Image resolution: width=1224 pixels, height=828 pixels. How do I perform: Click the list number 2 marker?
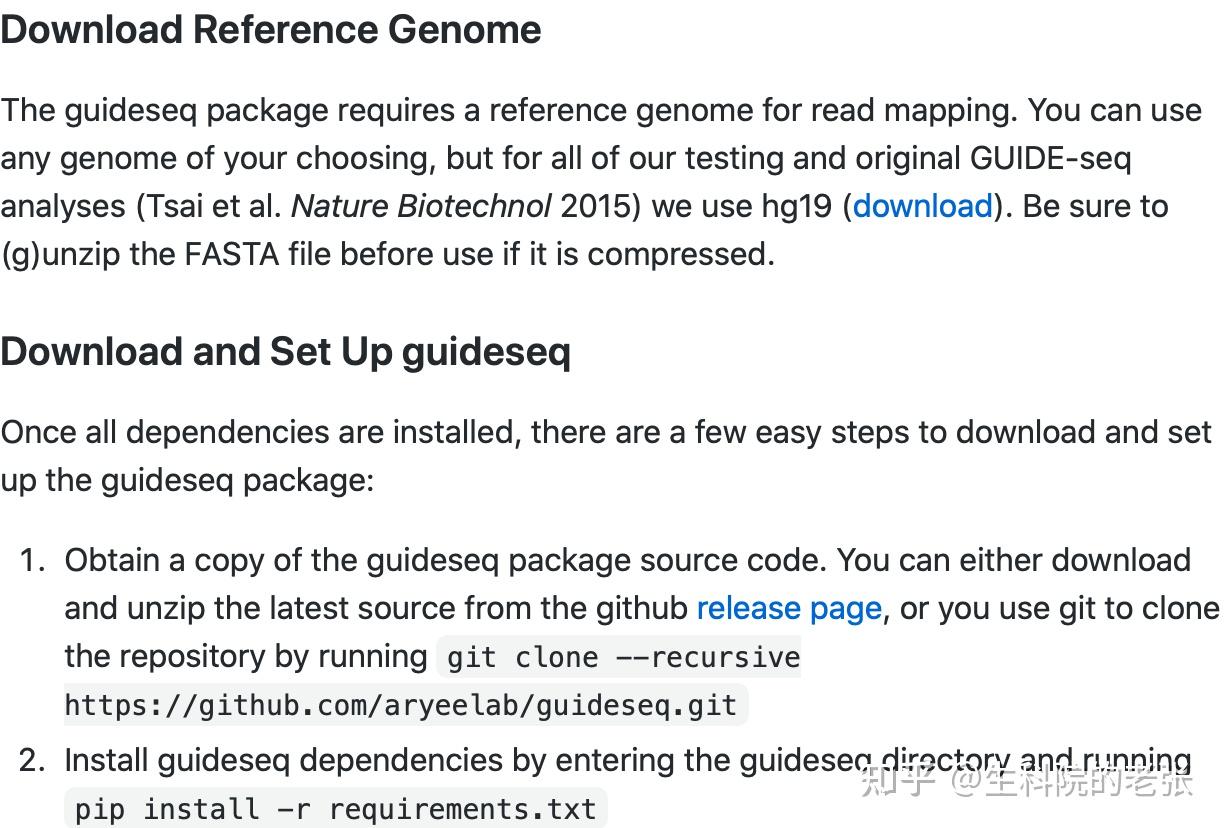click(x=33, y=761)
